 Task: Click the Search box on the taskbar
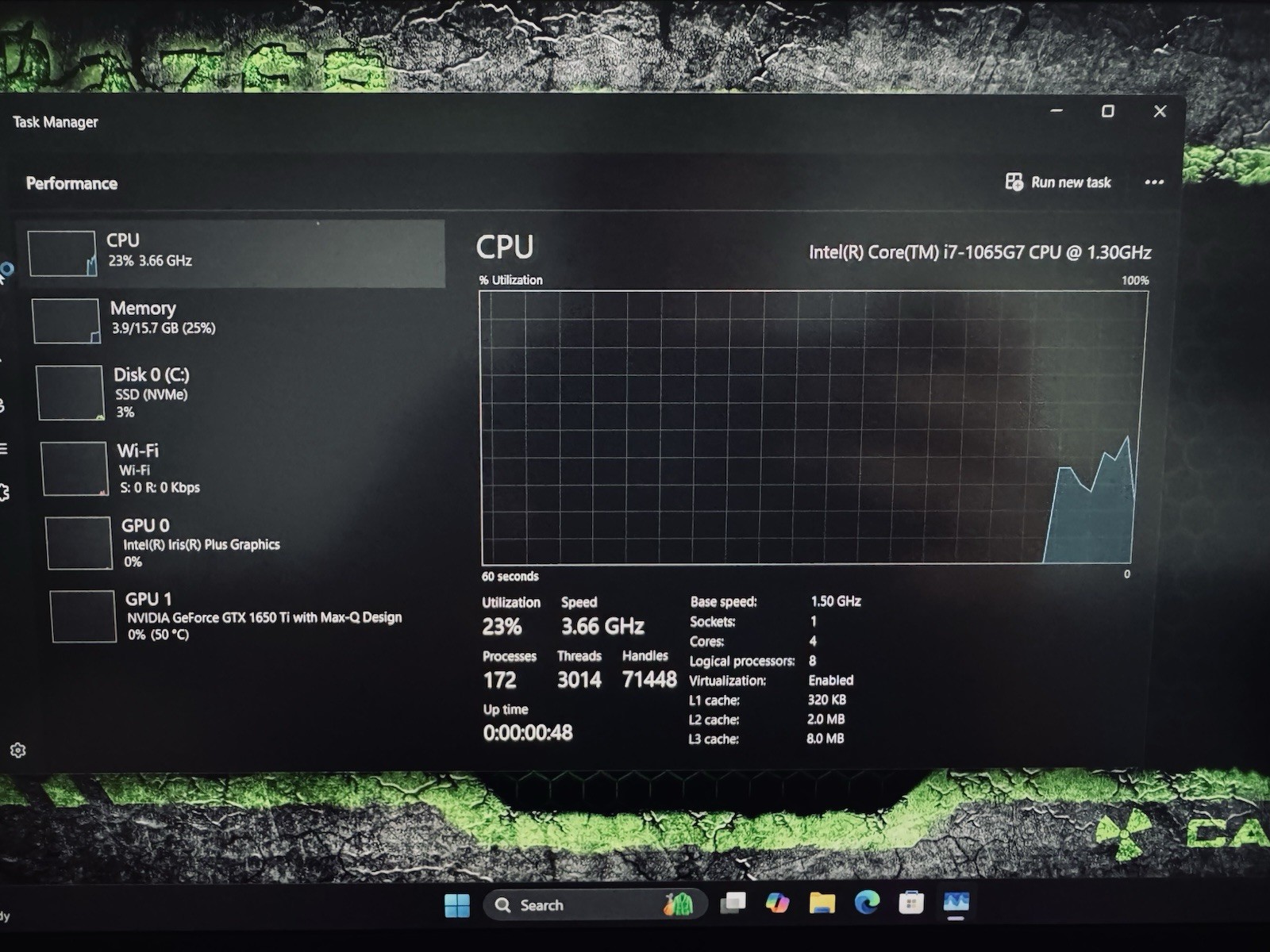(595, 904)
